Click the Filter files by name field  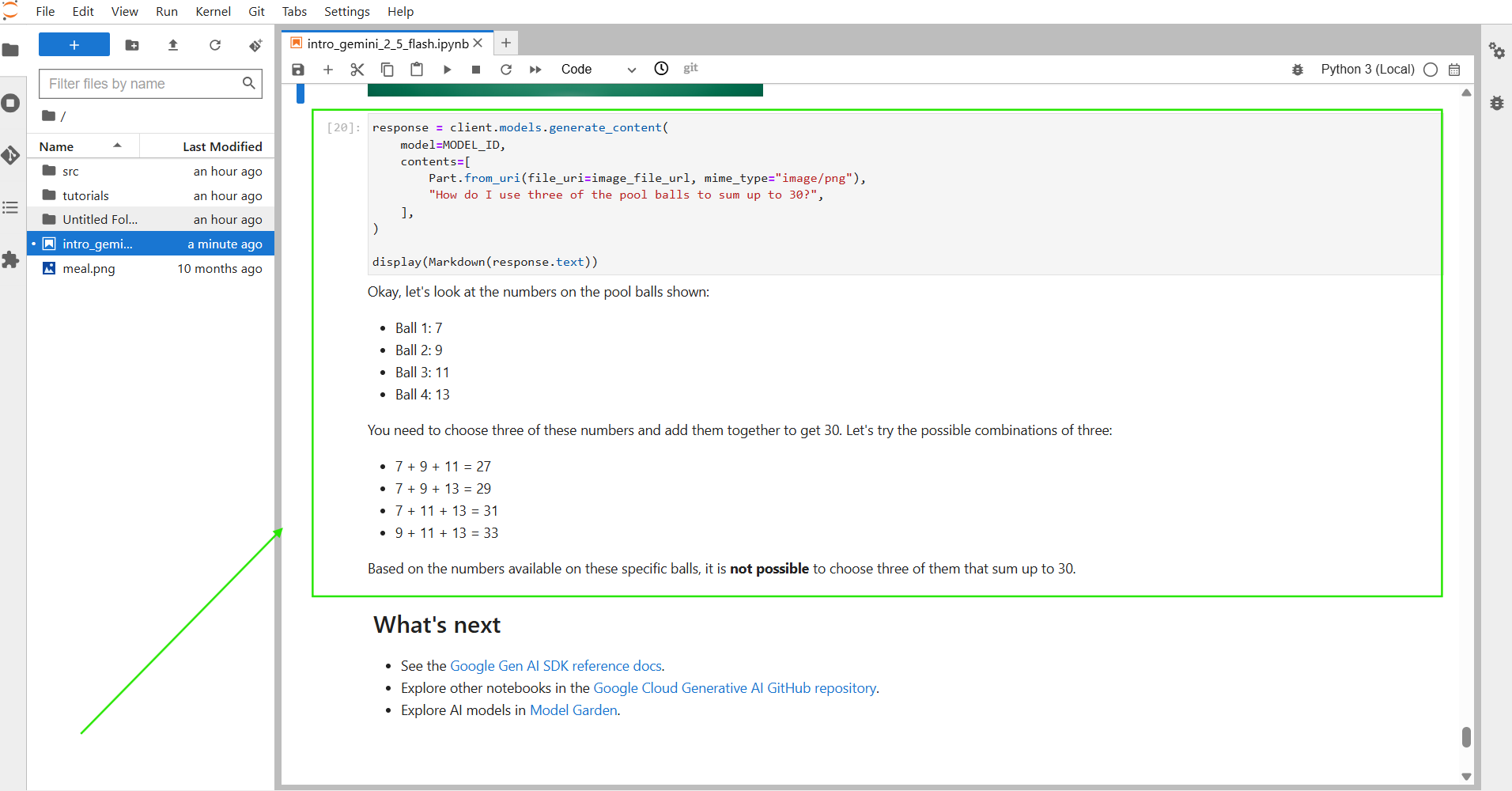coord(142,84)
